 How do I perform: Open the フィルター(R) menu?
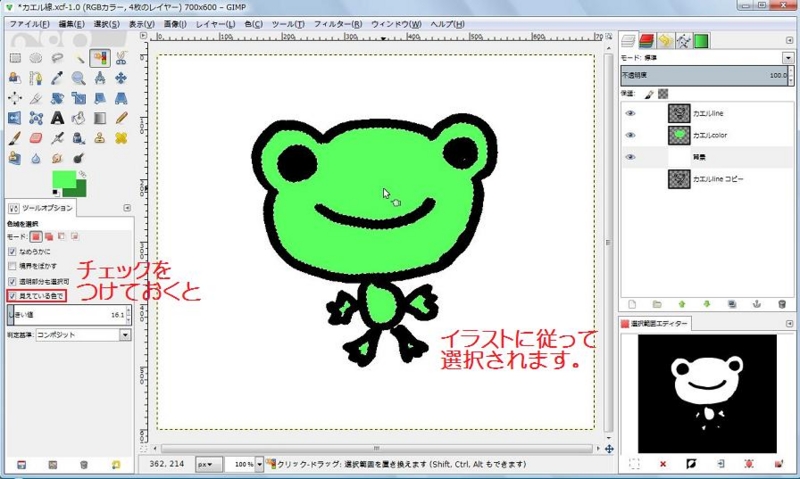coord(338,24)
